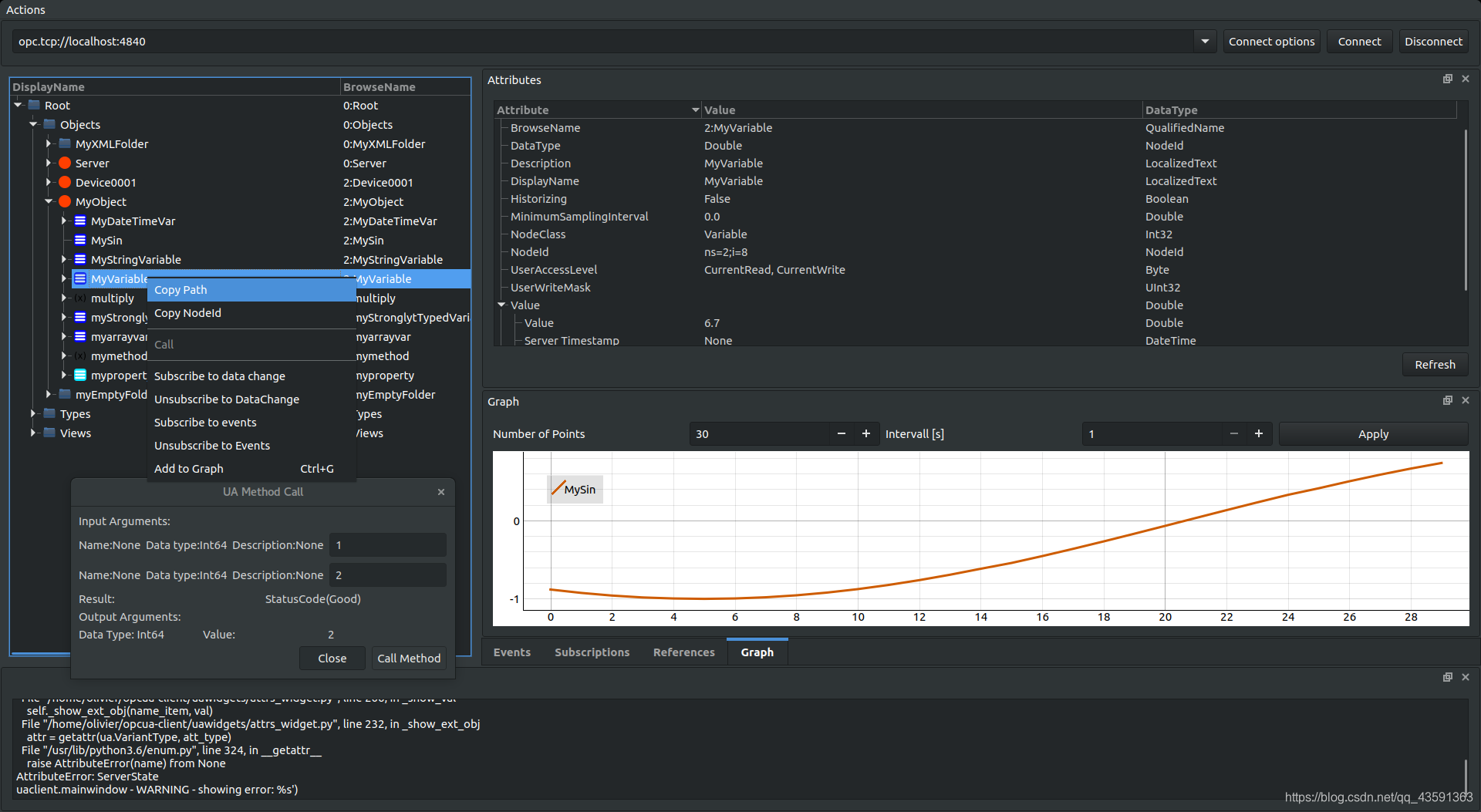
Task: Float the Graph panel using its dock icon
Action: (x=1447, y=401)
